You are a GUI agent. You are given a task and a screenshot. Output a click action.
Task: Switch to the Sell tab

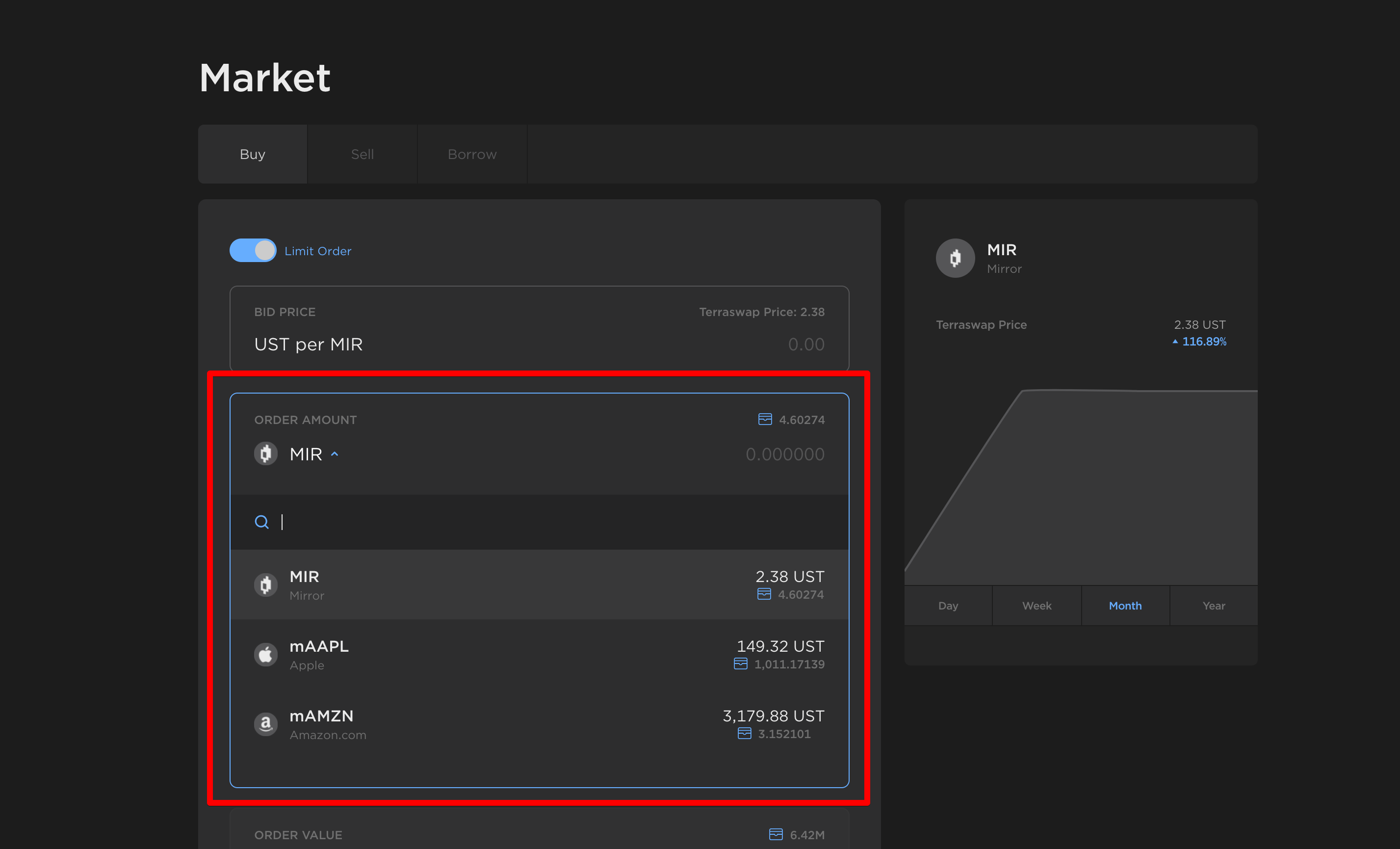click(362, 154)
